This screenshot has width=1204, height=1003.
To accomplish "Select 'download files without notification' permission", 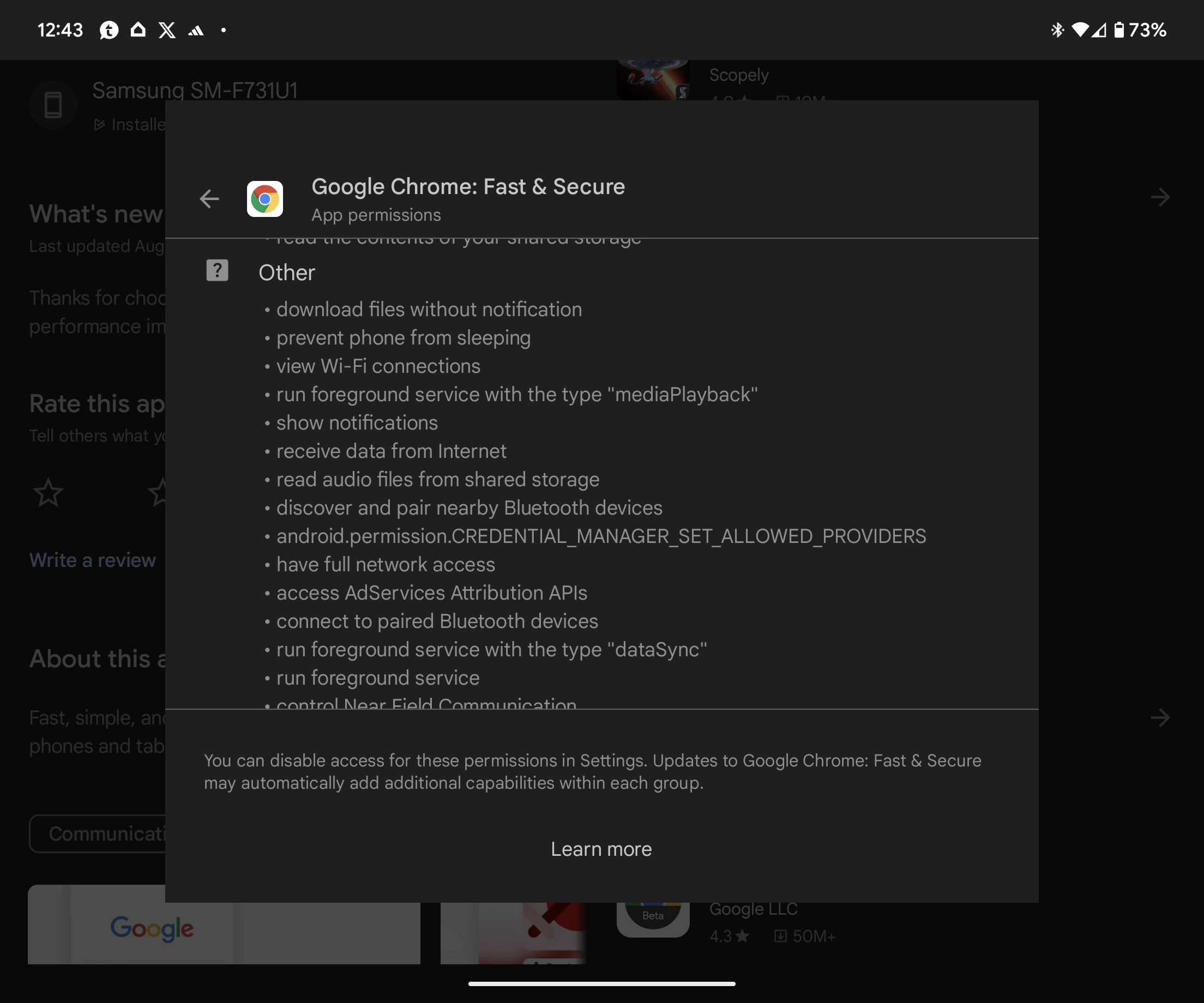I will [x=429, y=310].
